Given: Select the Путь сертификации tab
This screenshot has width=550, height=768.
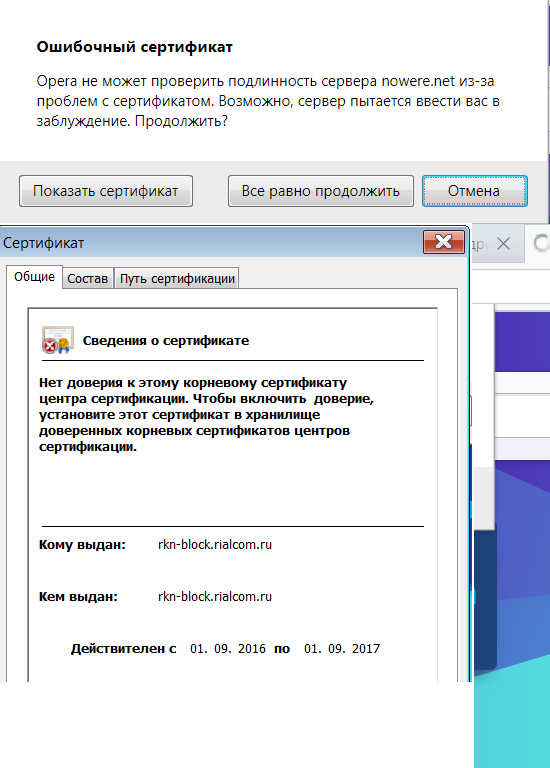Looking at the screenshot, I should tap(177, 279).
